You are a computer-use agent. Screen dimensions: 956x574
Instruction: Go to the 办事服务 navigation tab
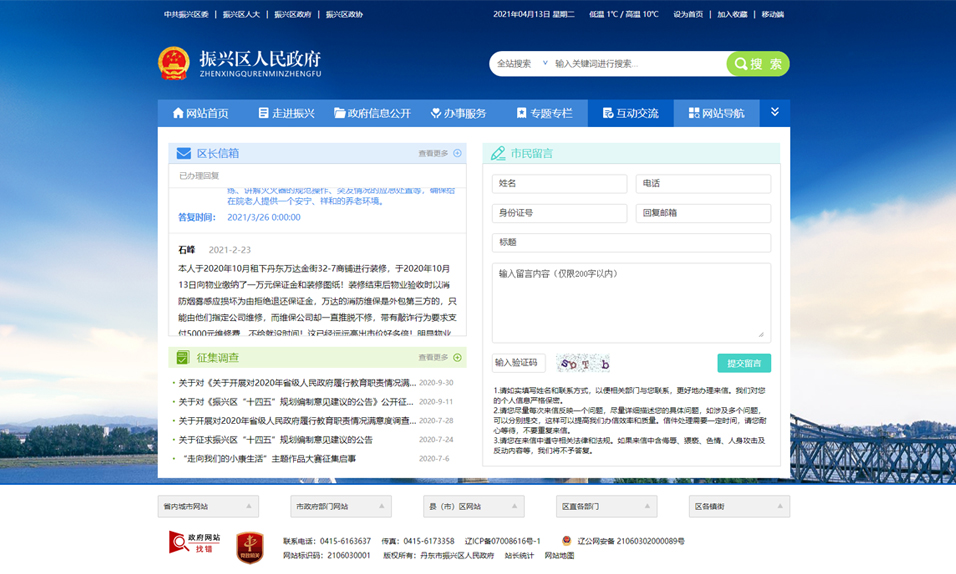(458, 113)
